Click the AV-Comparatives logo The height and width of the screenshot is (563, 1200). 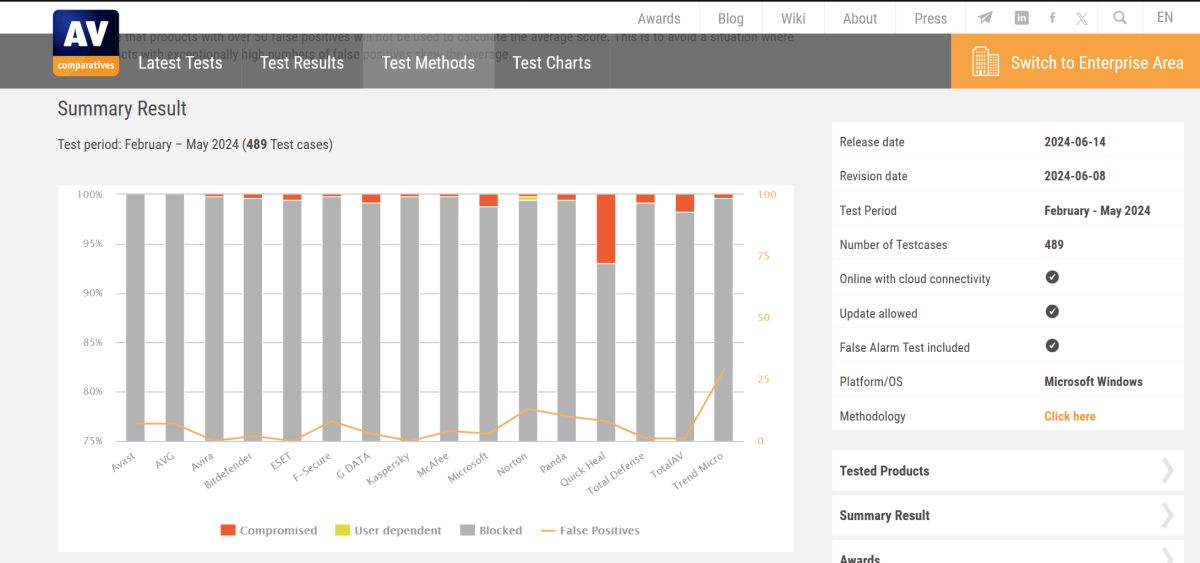tap(86, 43)
